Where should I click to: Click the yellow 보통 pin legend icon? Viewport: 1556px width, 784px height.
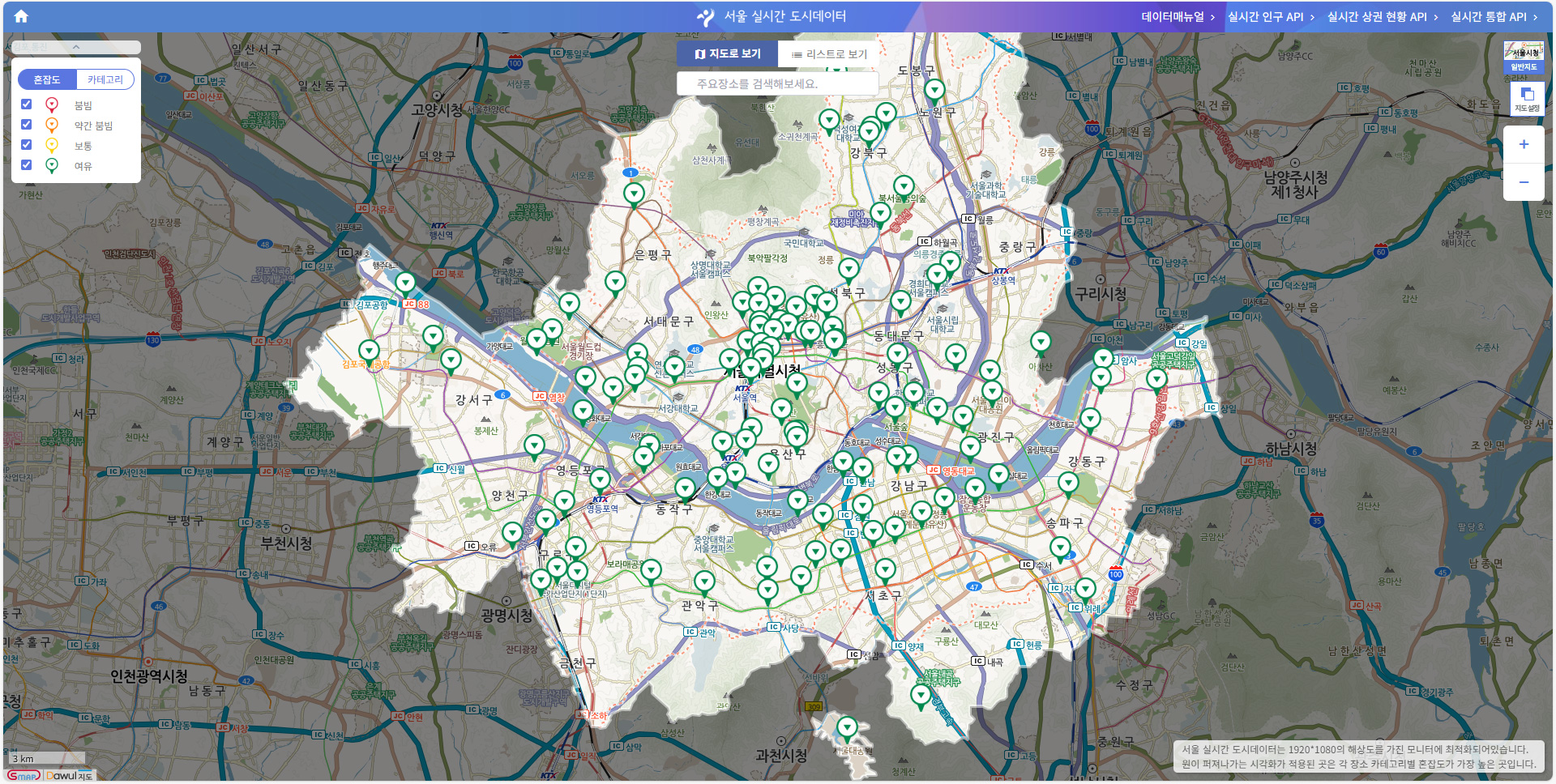[x=52, y=145]
